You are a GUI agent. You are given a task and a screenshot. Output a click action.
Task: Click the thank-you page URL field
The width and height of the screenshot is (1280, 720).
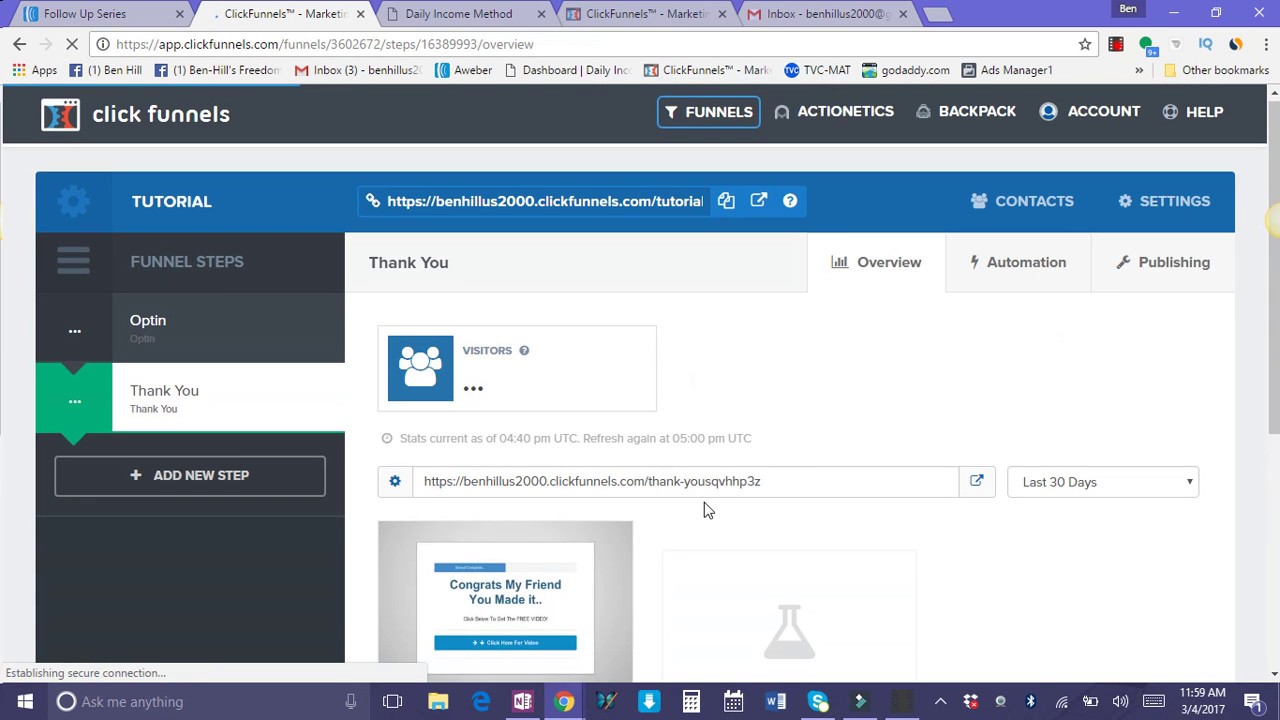click(685, 481)
